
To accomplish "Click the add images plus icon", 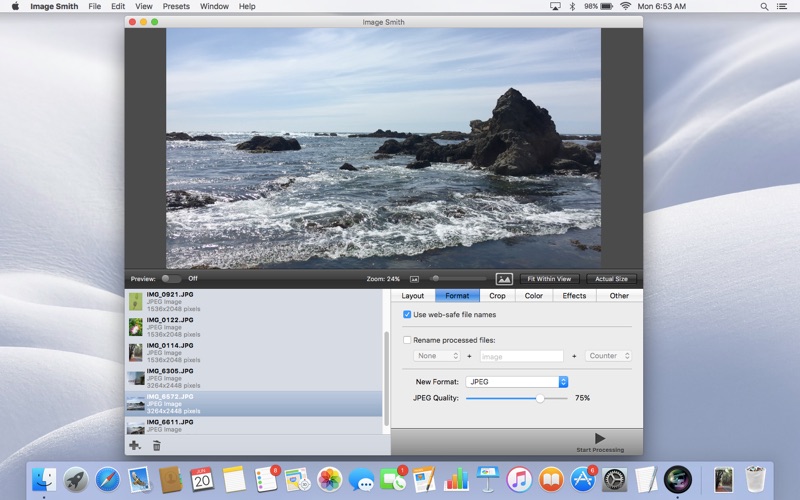I will [x=135, y=445].
